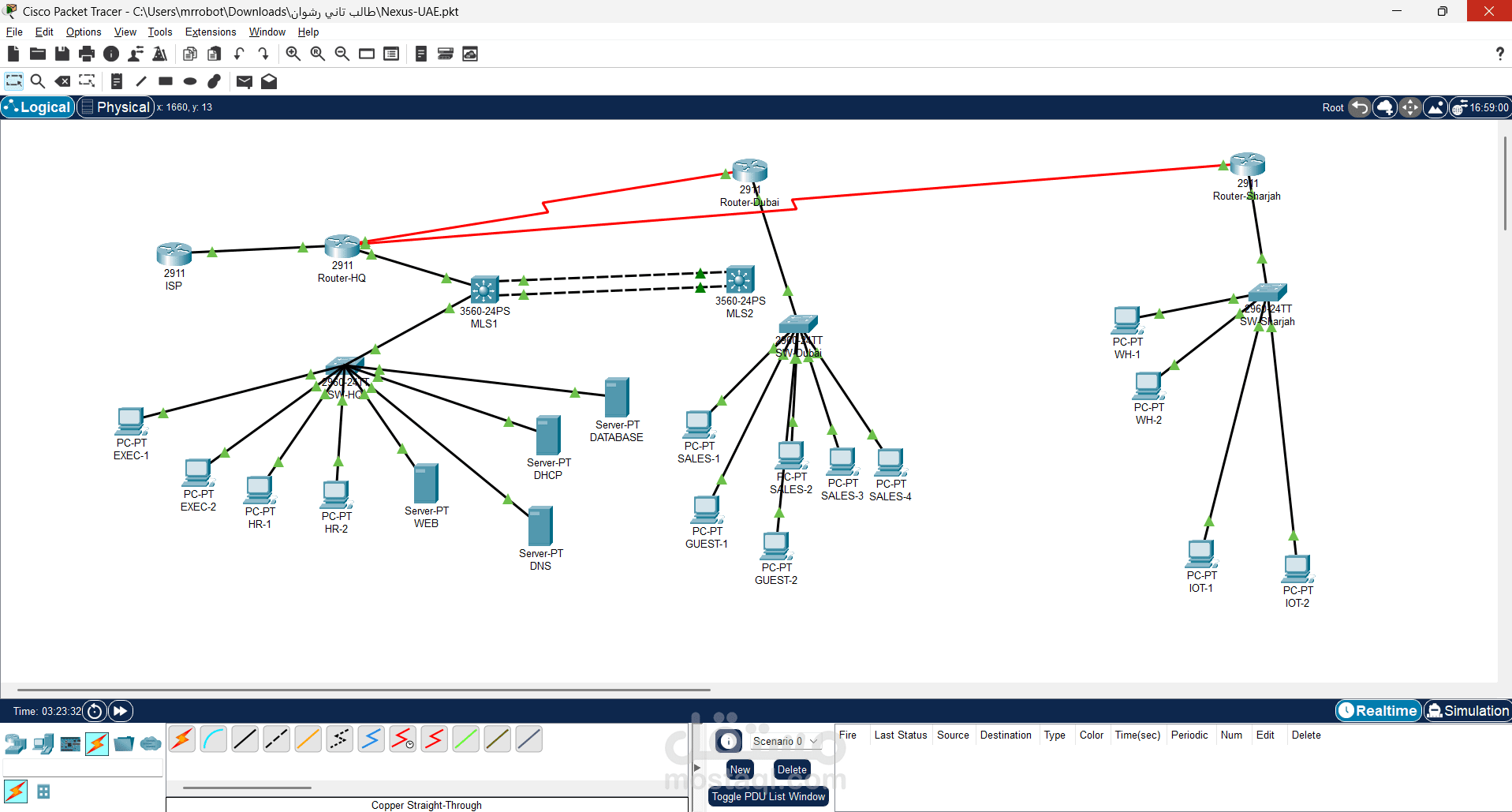This screenshot has width=1512, height=812.
Task: Select the Router-HQ device
Action: (x=342, y=246)
